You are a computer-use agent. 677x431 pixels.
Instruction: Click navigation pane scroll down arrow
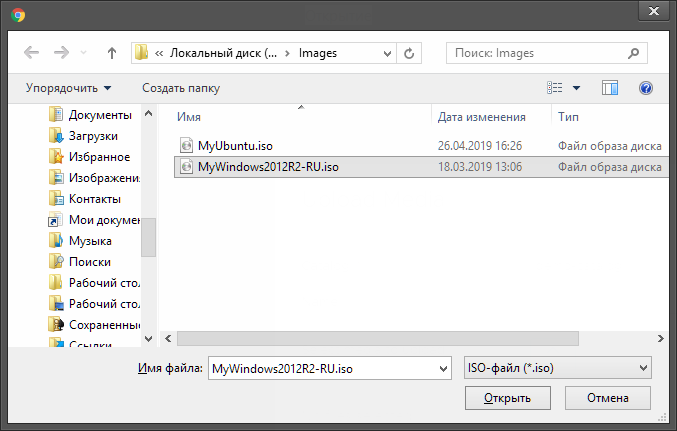148,339
